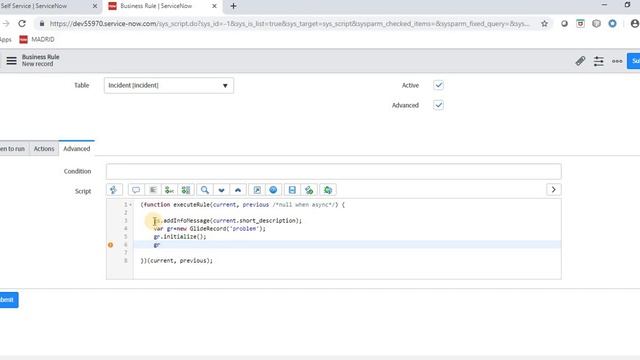Switch to the When to run tab
The height and width of the screenshot is (360, 640).
(12, 149)
